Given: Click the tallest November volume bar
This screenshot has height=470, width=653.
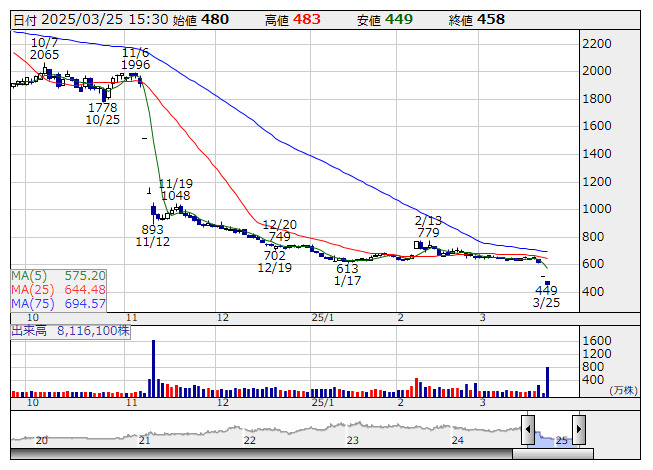Looking at the screenshot, I should (x=153, y=368).
